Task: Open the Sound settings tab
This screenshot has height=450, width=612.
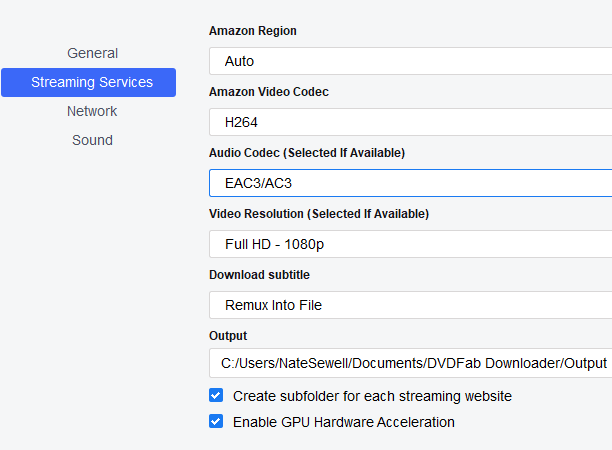Action: pyautogui.click(x=92, y=140)
